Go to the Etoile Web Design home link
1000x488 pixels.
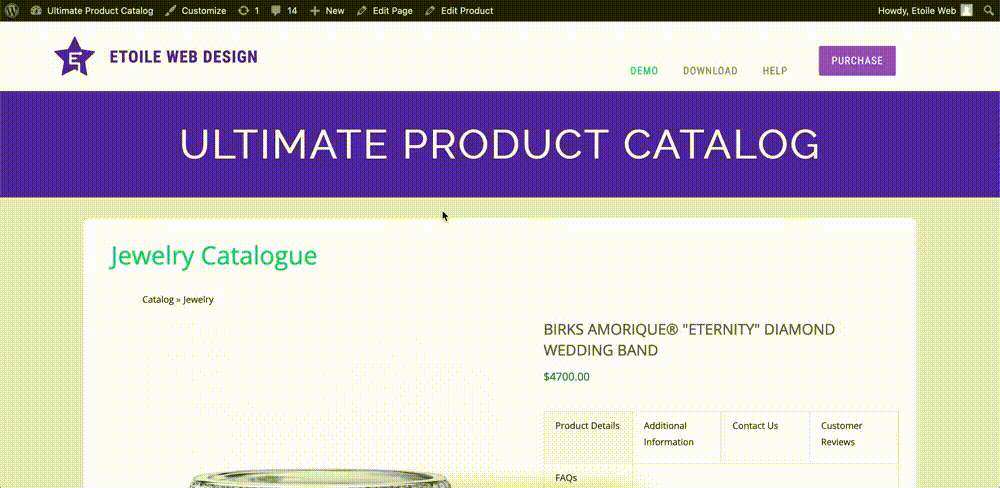(184, 57)
